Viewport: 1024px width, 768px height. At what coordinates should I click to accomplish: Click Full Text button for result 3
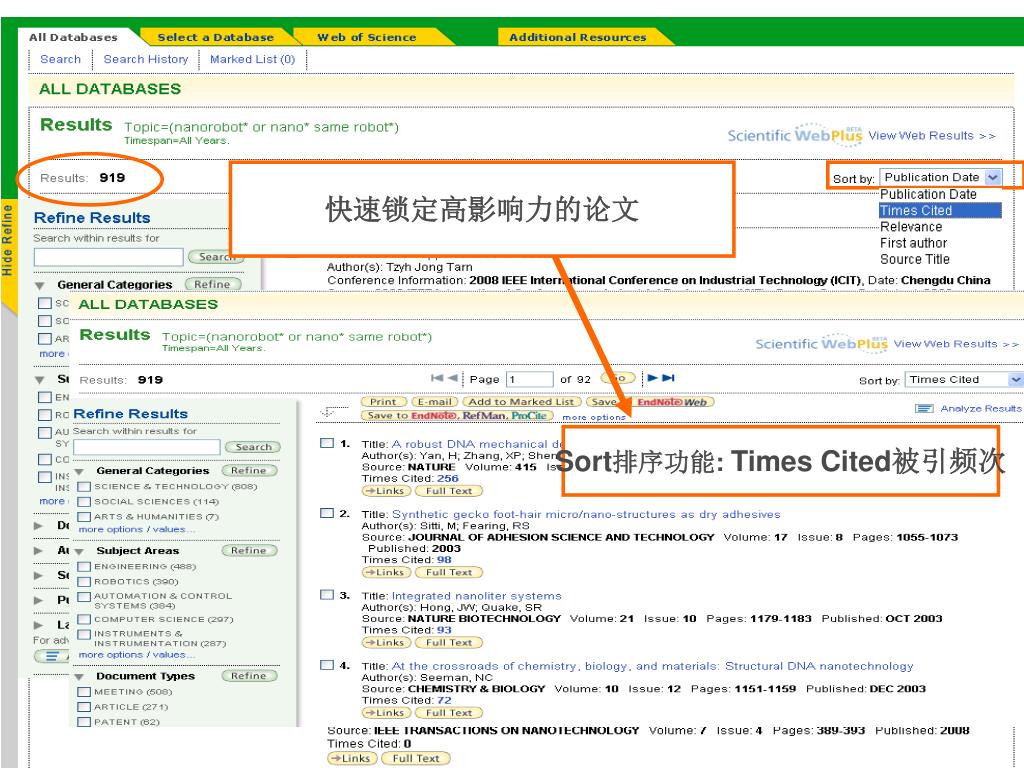[449, 643]
